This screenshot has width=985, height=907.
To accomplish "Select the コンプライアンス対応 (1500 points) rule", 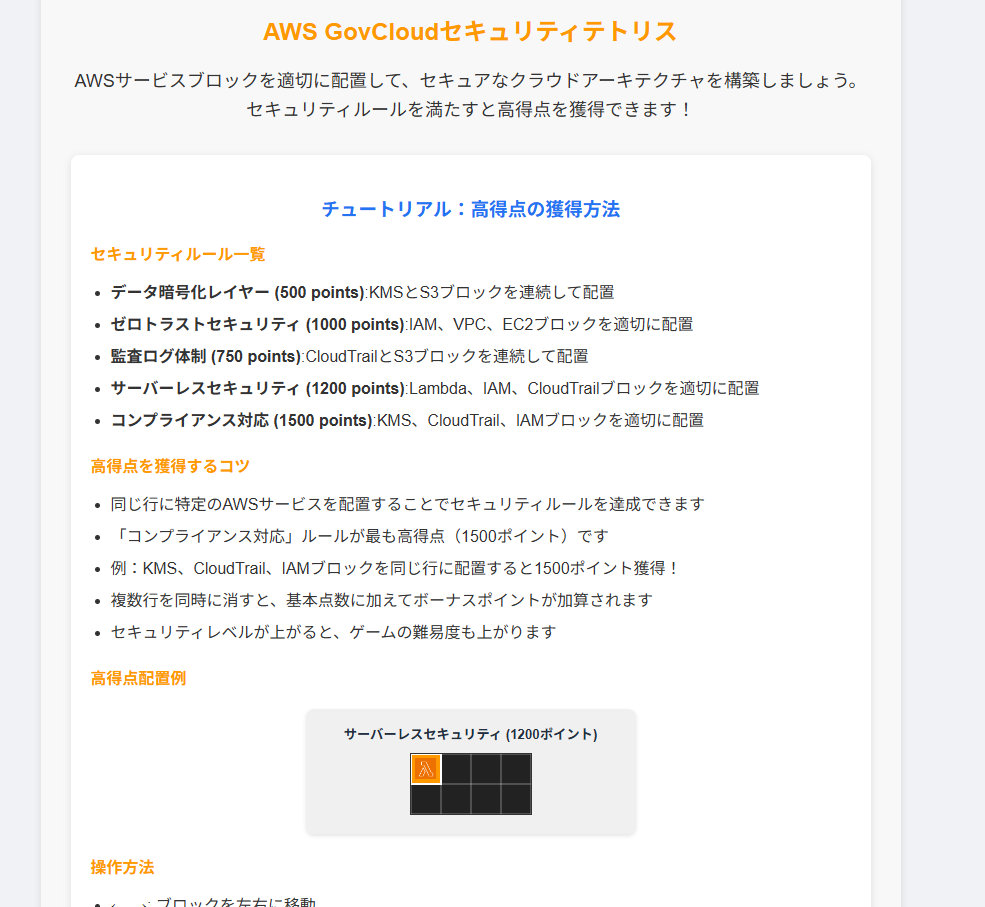I will (x=407, y=420).
